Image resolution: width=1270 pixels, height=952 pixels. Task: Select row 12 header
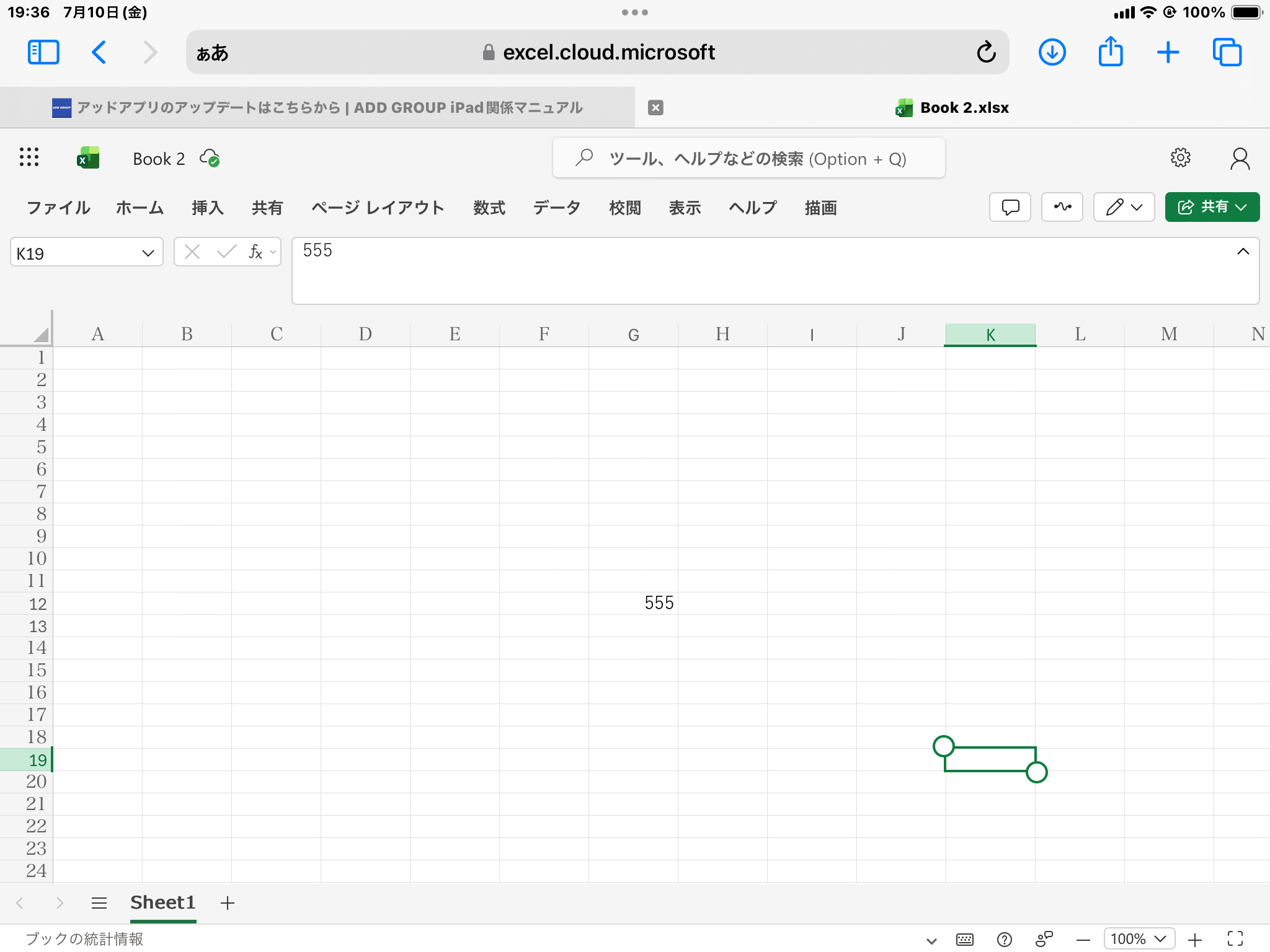26,604
